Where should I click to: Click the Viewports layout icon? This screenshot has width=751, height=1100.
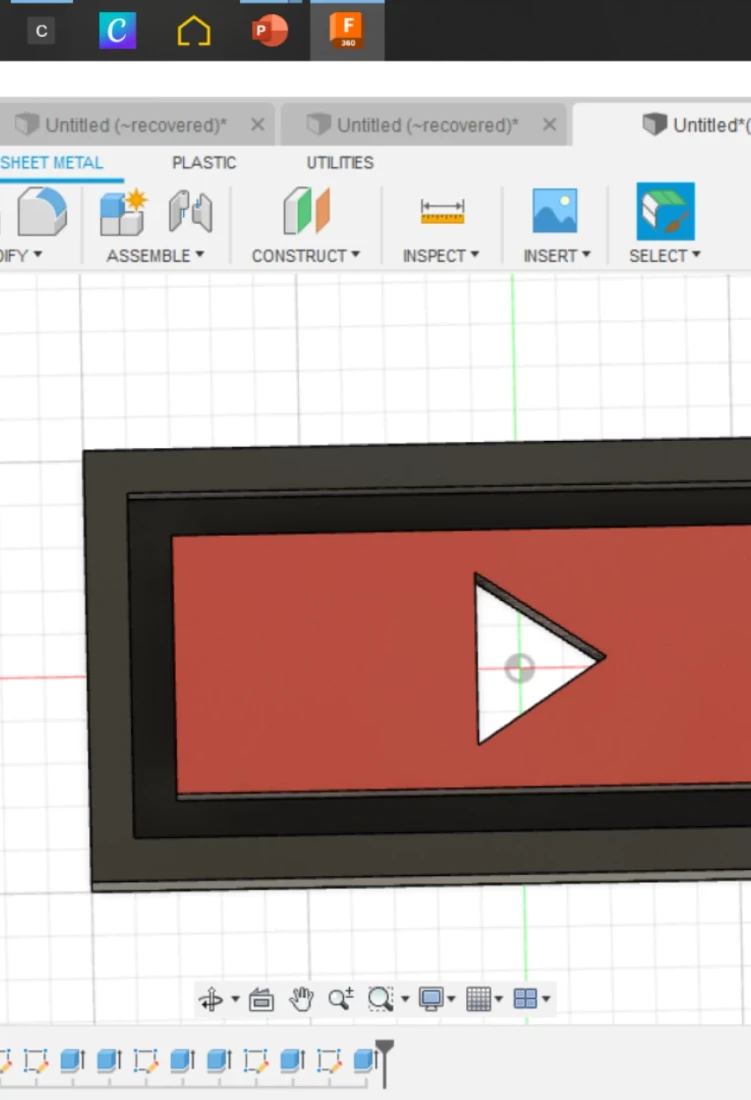coord(525,998)
